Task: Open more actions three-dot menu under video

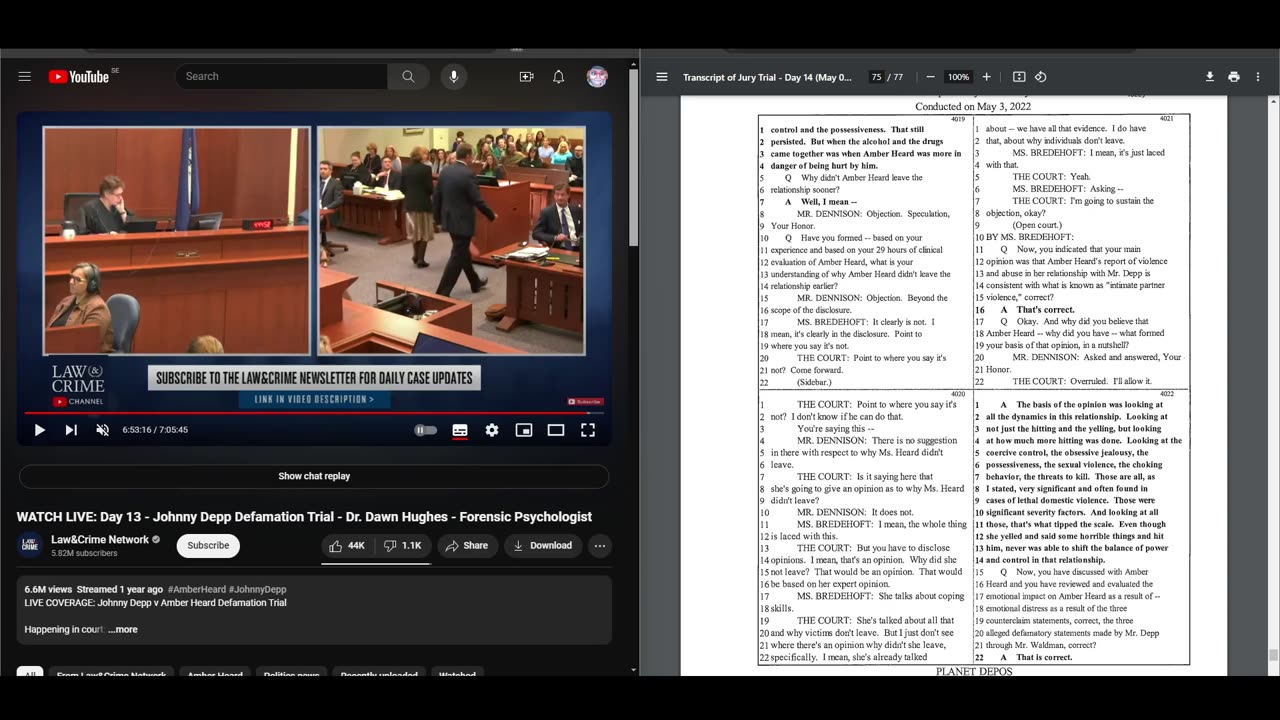Action: (x=600, y=545)
